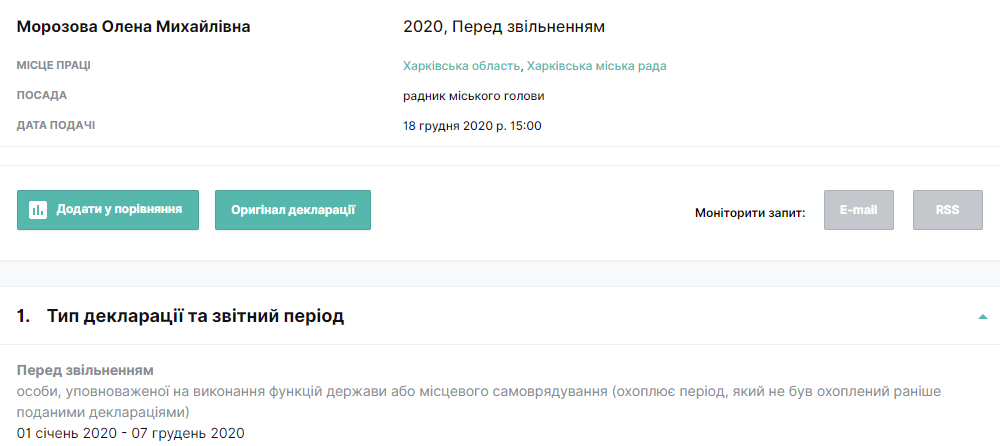The height and width of the screenshot is (446, 1000).
Task: Click the Моніторити запит label
Action: [750, 212]
